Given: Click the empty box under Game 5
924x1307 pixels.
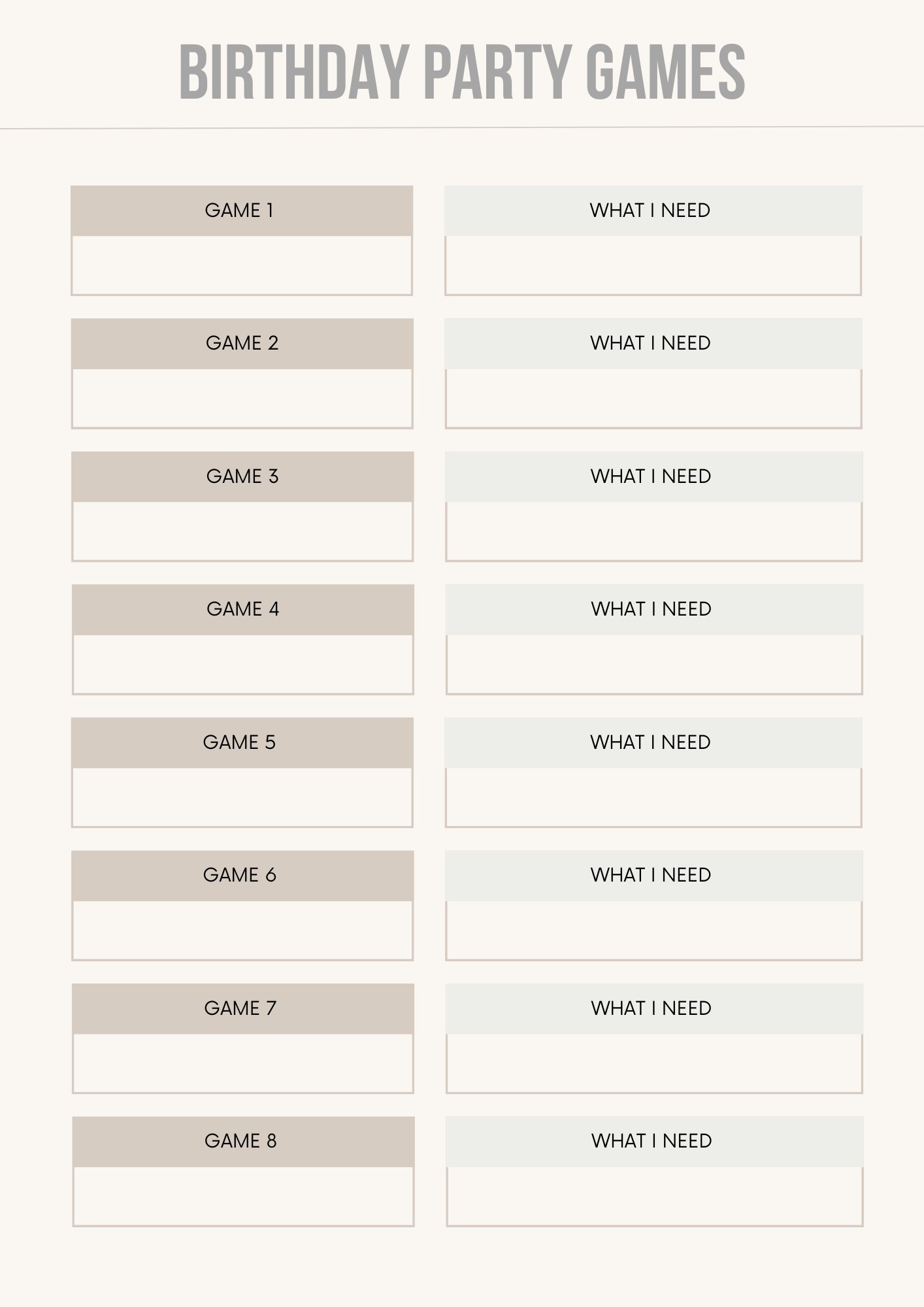Looking at the screenshot, I should point(242,798).
